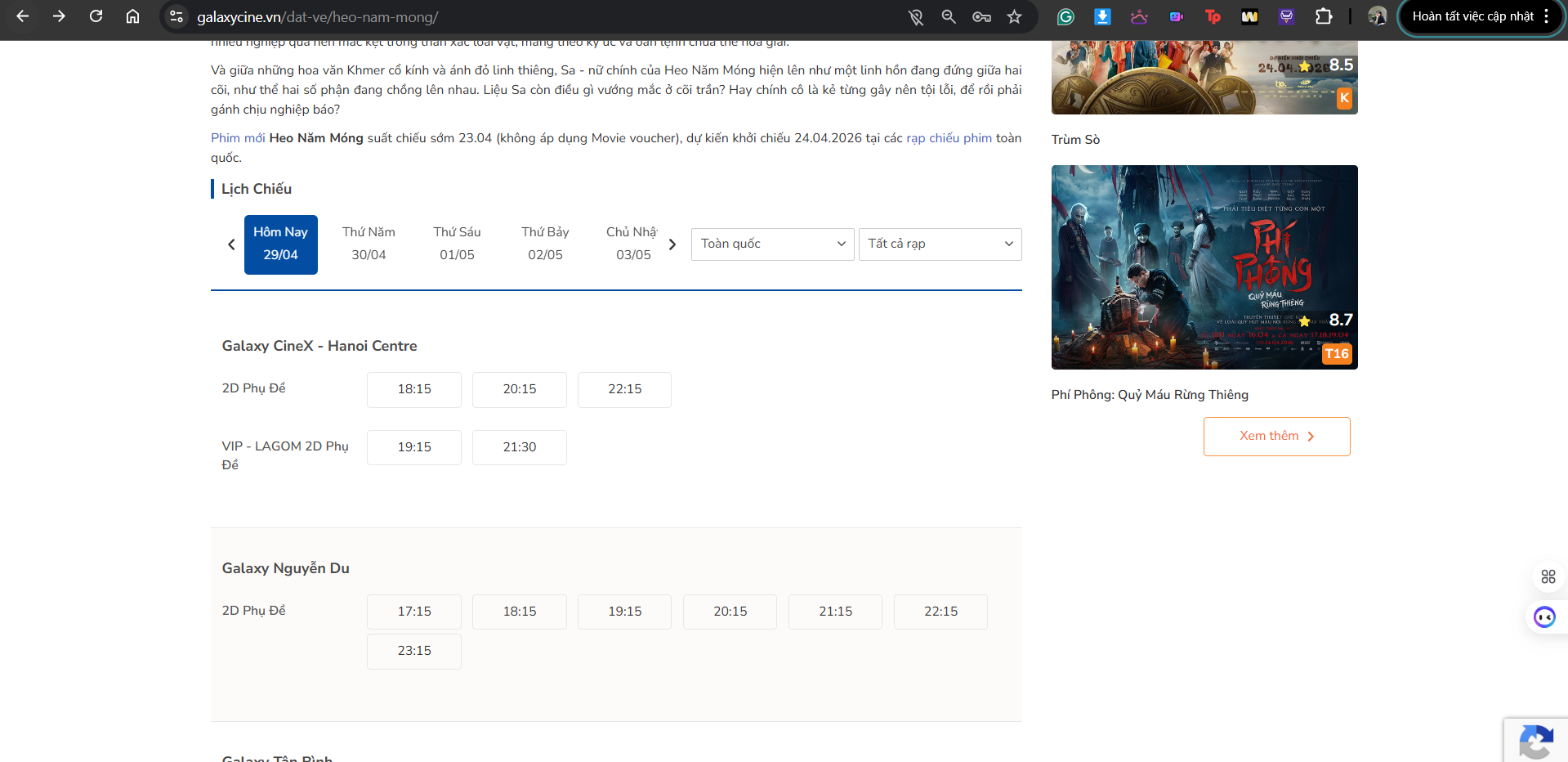Click the Xem thêm button
Viewport: 1568px width, 762px height.
pyautogui.click(x=1276, y=437)
